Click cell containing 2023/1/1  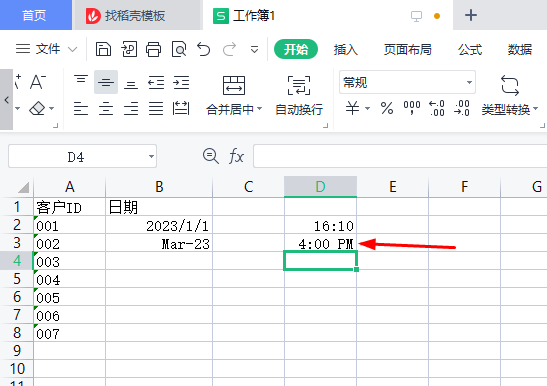coord(159,225)
